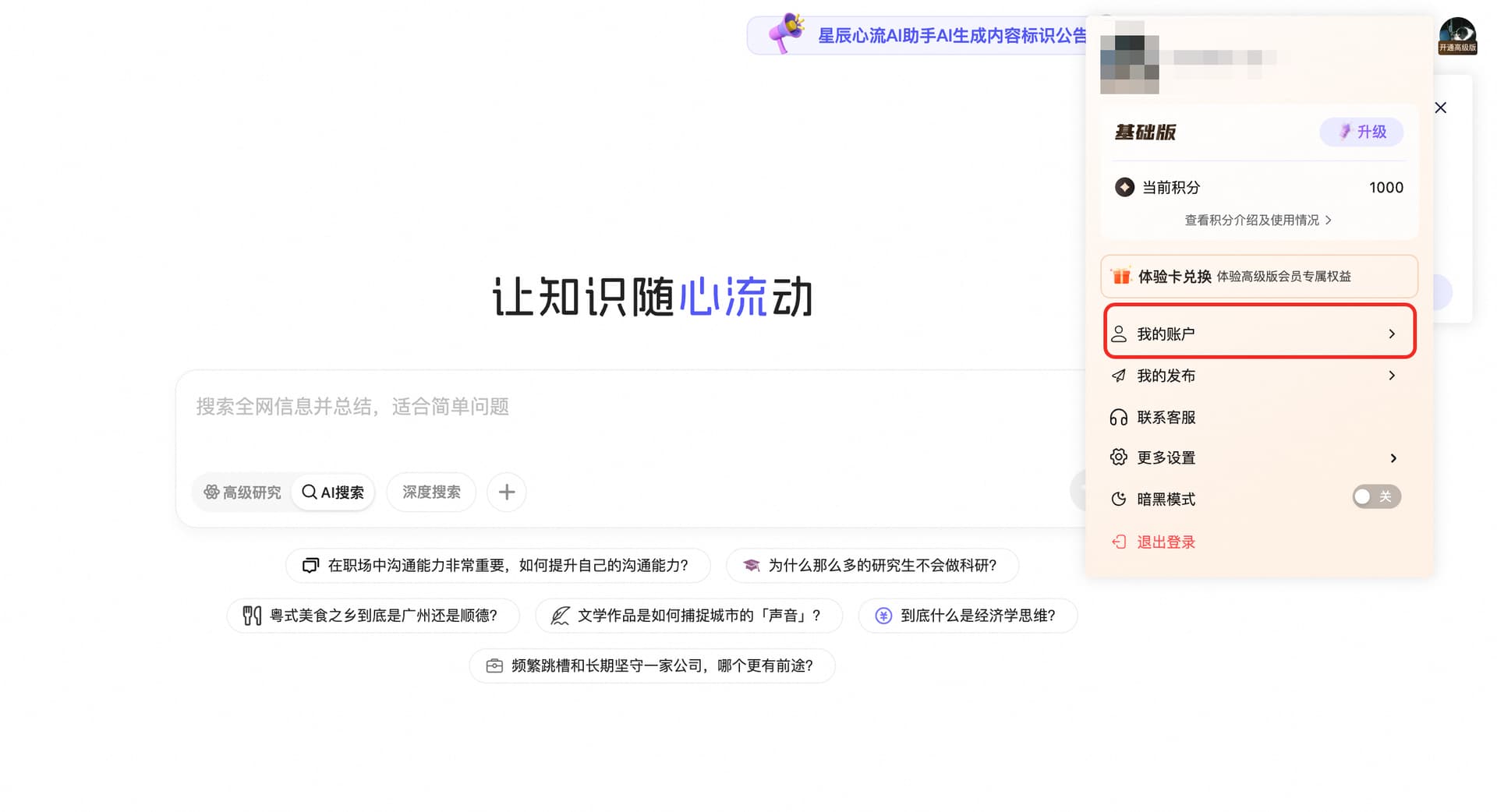Choose 退出登录 to log out
This screenshot has height=812, width=1497.
1165,542
